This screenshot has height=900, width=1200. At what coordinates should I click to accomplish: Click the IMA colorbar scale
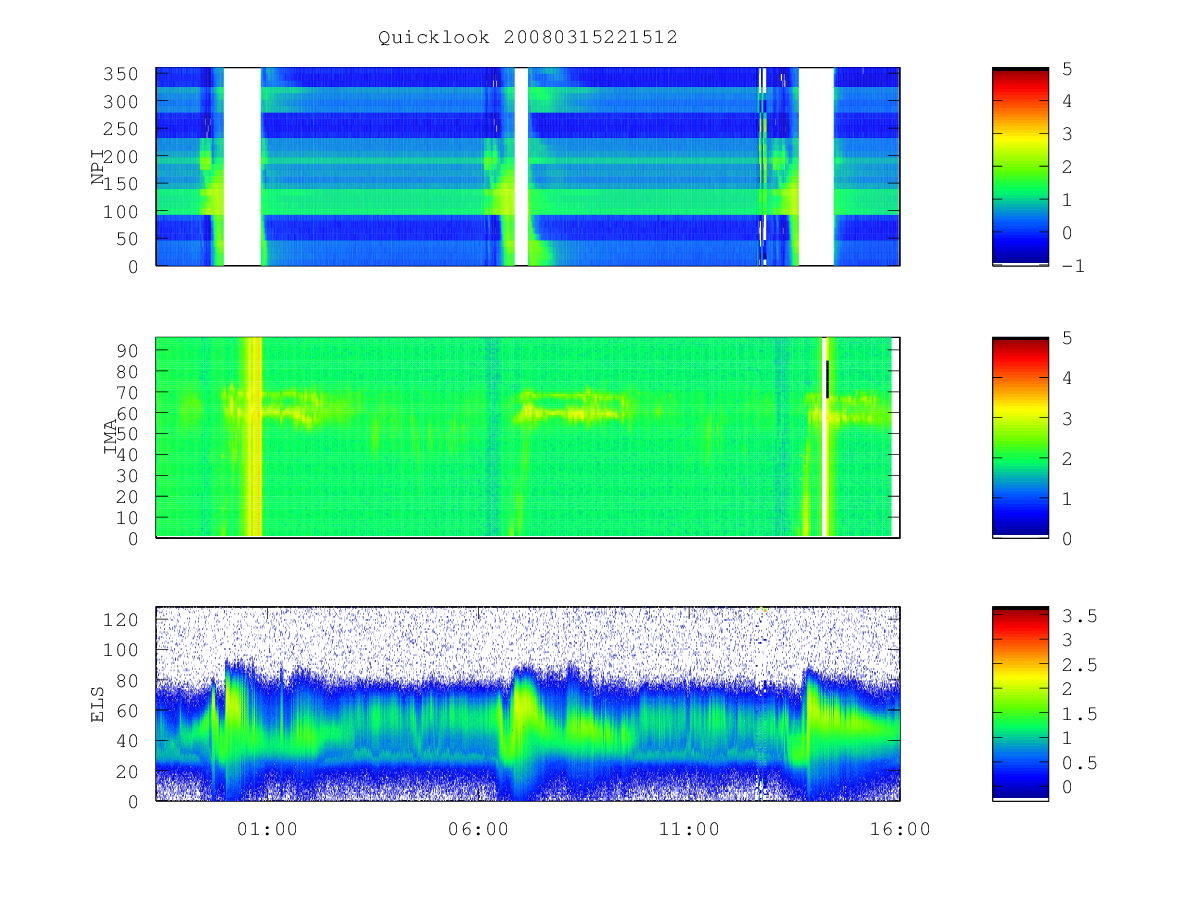[x=1020, y=438]
